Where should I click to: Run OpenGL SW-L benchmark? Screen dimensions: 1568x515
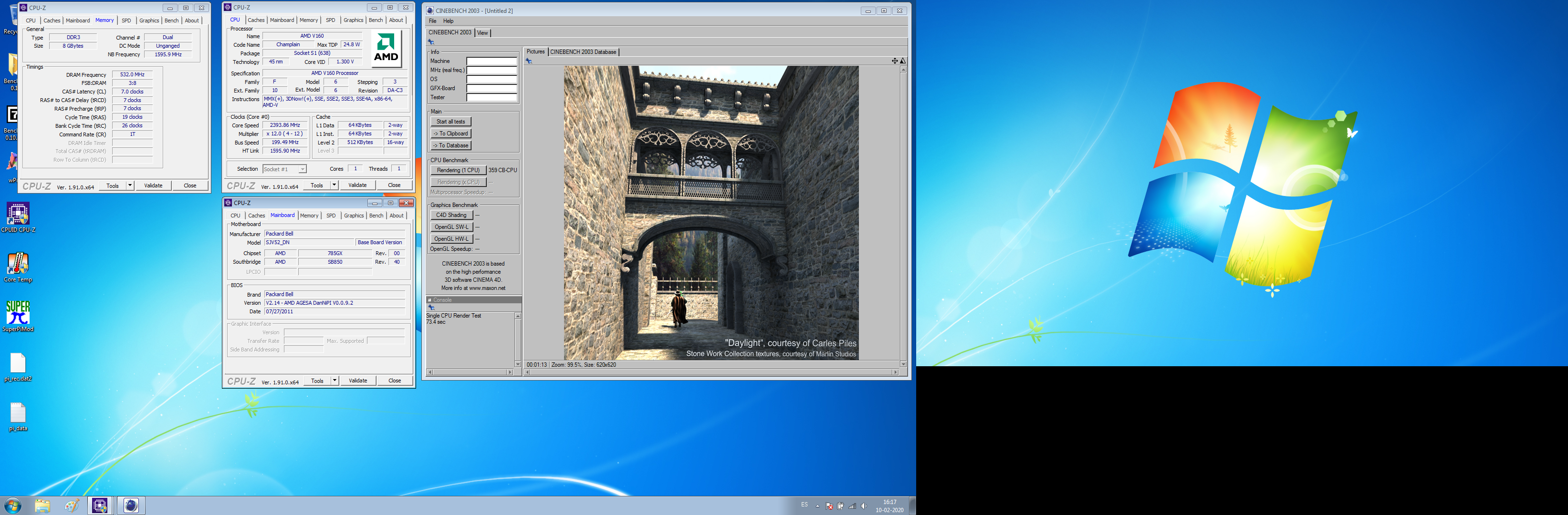452,227
